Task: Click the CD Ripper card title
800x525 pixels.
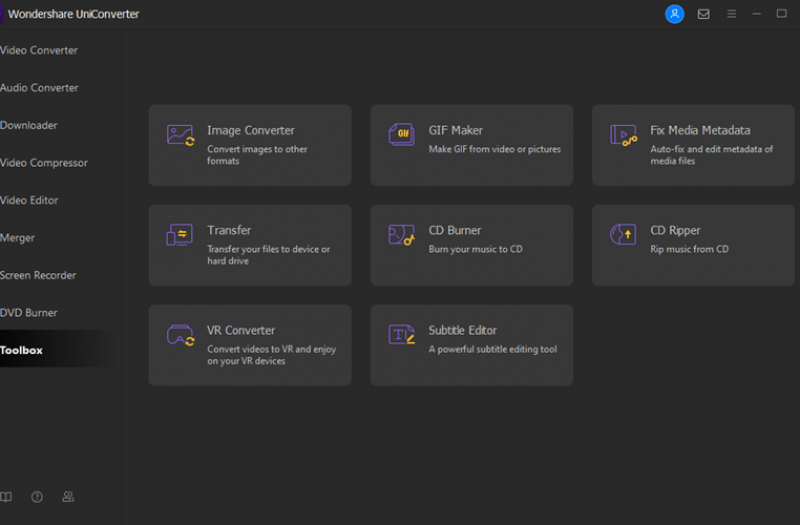Action: [x=675, y=231]
